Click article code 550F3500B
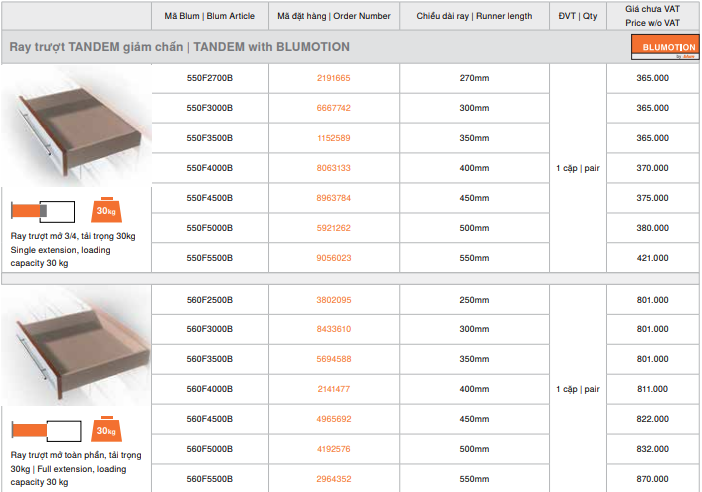The height and width of the screenshot is (492, 702). [210, 138]
